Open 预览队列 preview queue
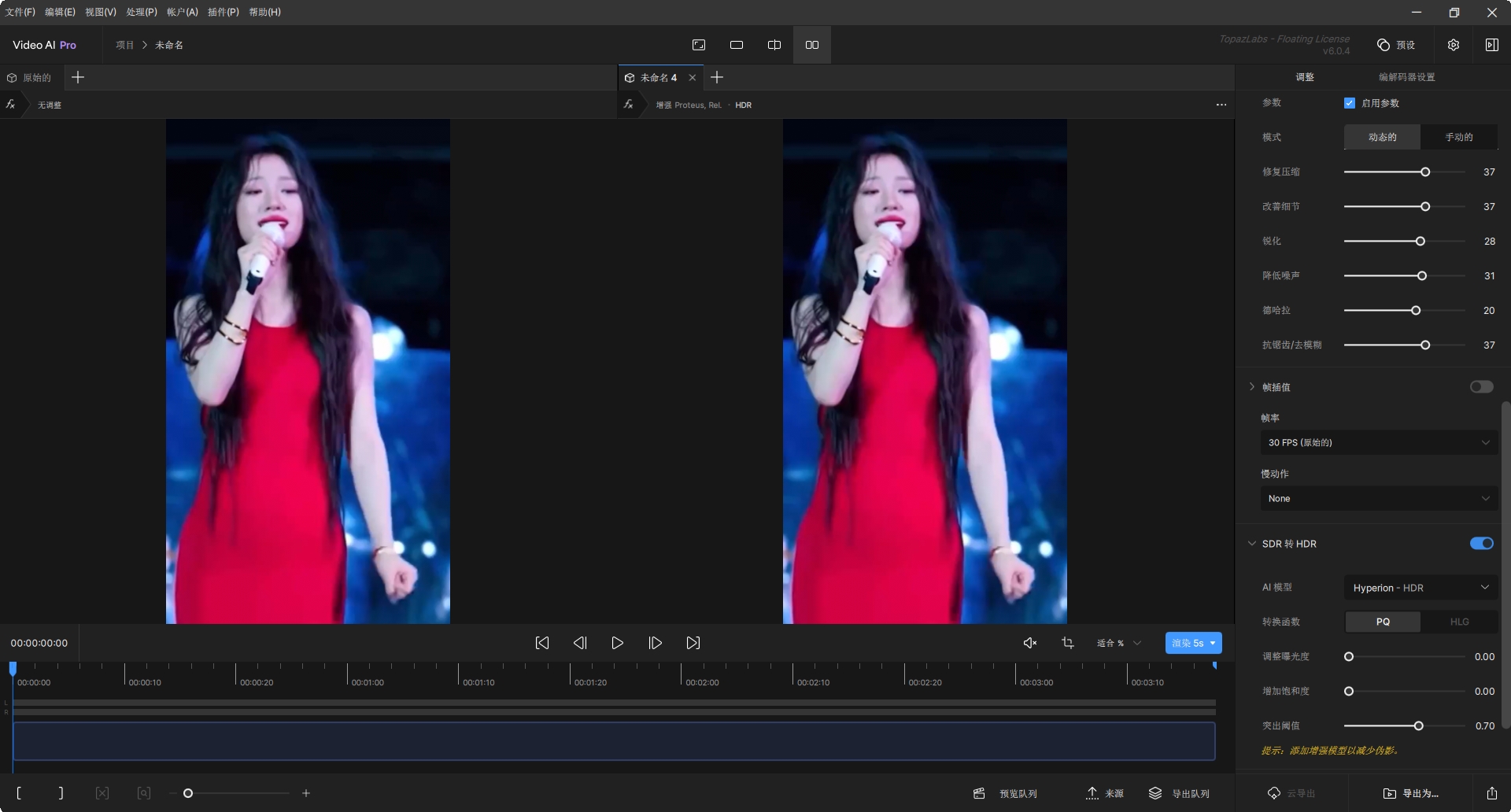Image resolution: width=1511 pixels, height=812 pixels. (x=1005, y=793)
